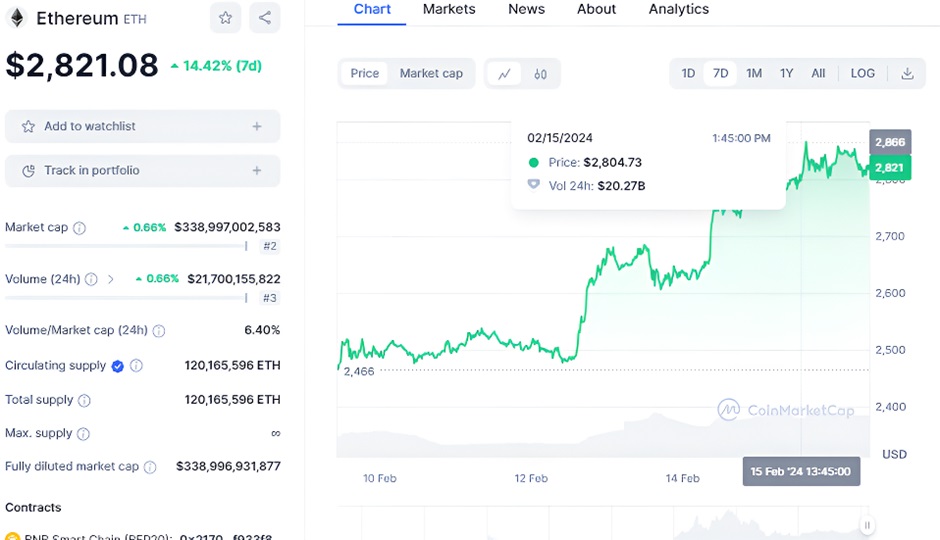Click the Contracts heading
This screenshot has width=940, height=540.
tap(33, 508)
